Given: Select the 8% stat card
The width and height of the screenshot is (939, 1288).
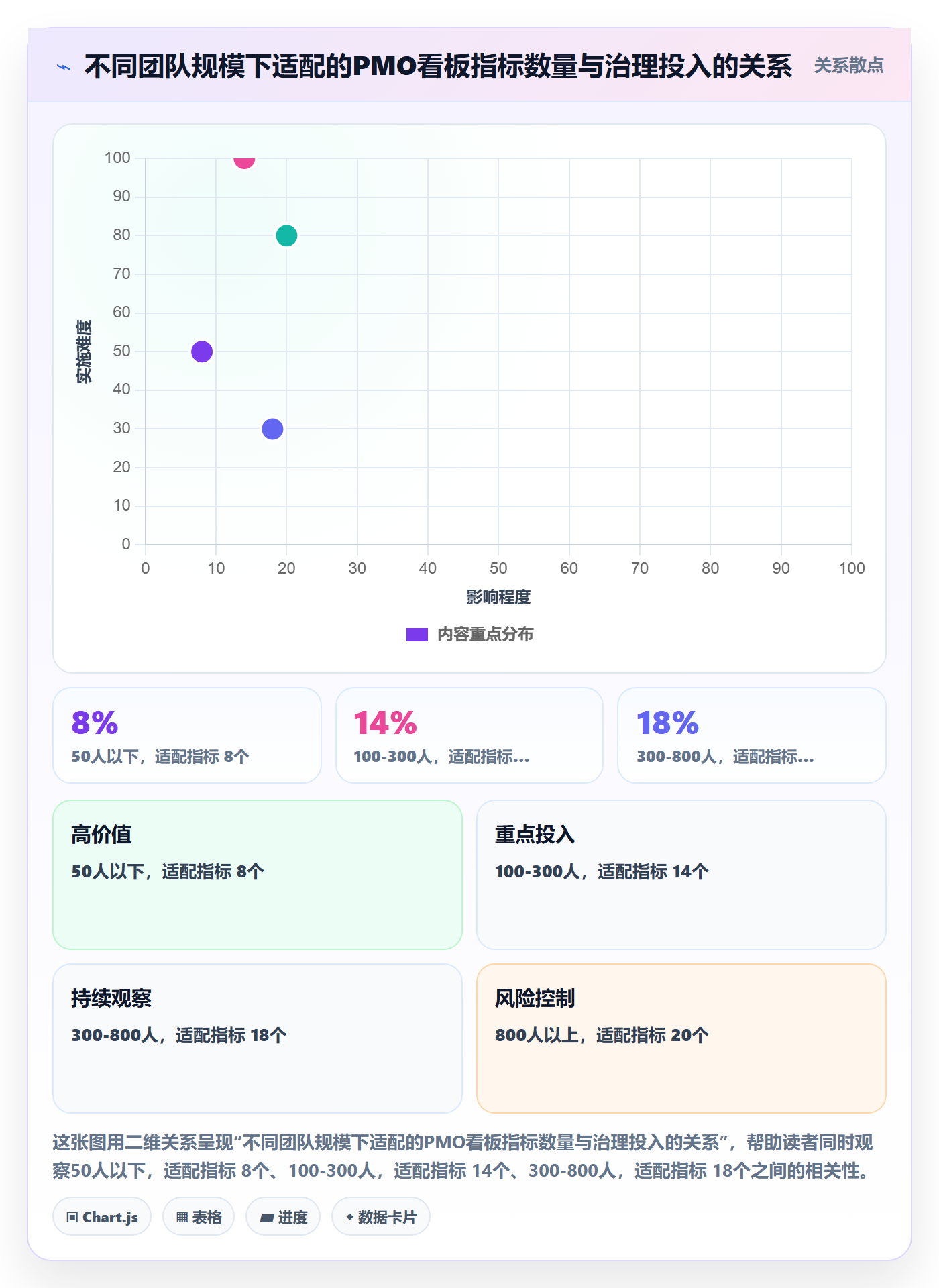Looking at the screenshot, I should 187,735.
